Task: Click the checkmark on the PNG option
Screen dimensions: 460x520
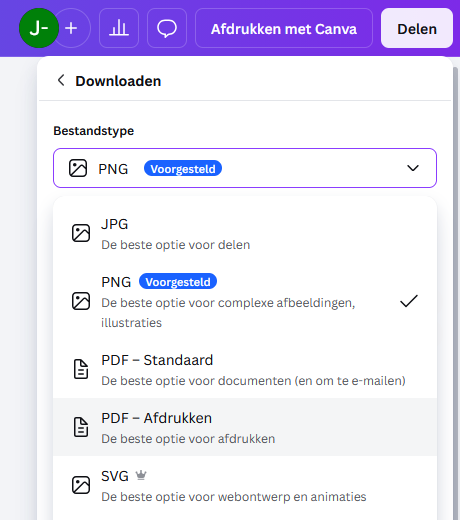Action: [409, 301]
